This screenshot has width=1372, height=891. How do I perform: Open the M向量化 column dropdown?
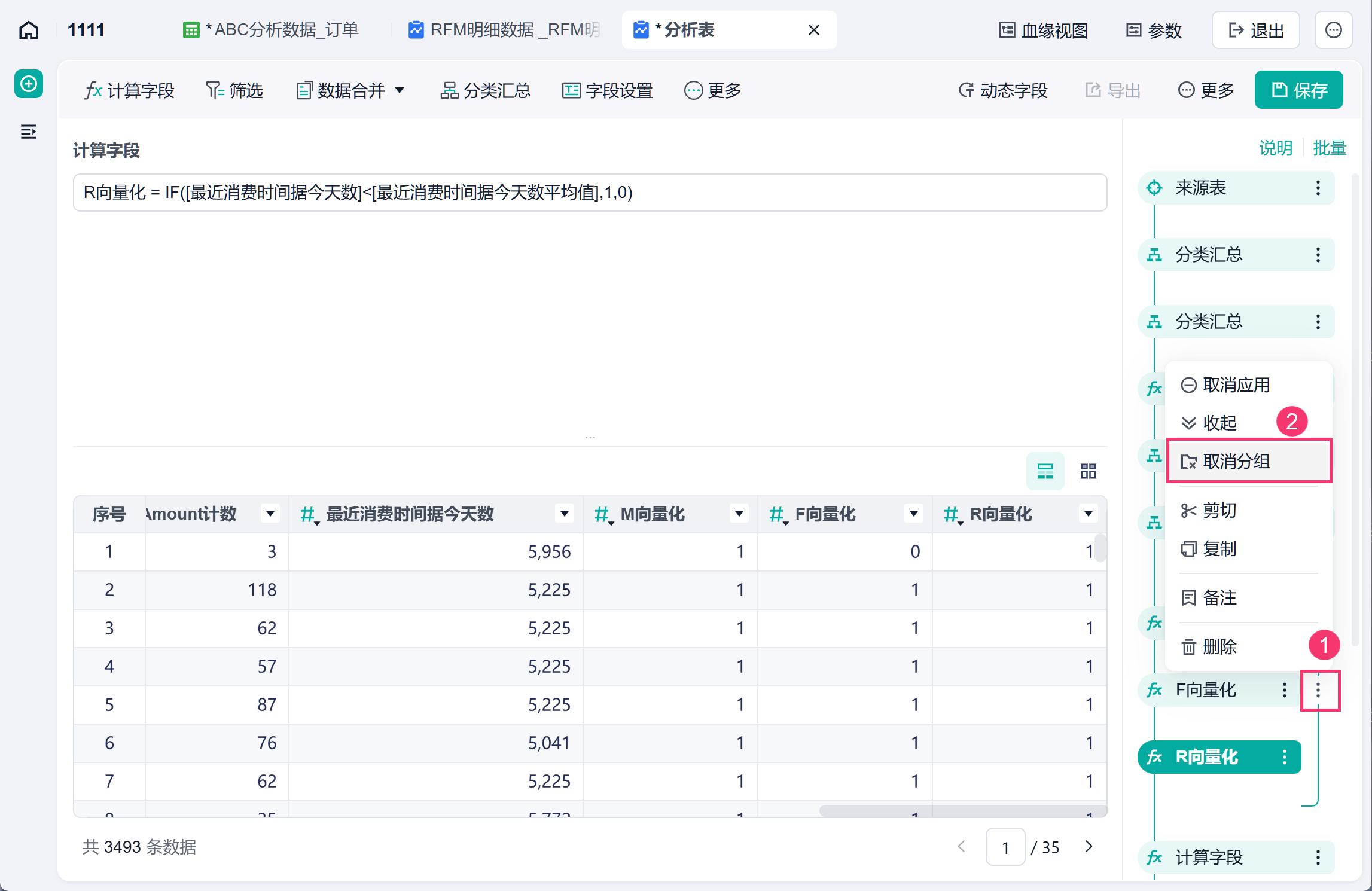(x=739, y=514)
